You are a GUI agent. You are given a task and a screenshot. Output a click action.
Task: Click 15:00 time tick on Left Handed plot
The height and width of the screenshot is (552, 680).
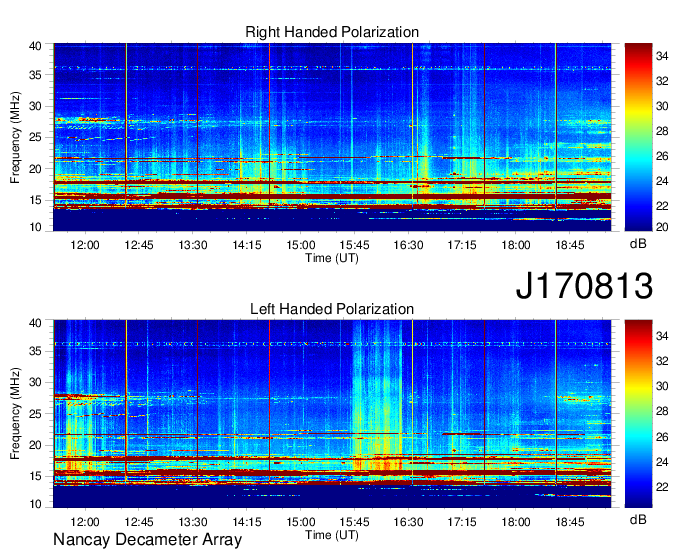tap(301, 522)
